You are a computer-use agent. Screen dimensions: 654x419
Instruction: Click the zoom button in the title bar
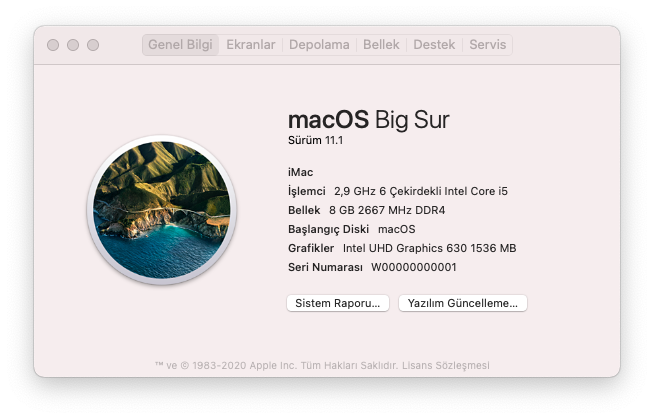point(93,45)
